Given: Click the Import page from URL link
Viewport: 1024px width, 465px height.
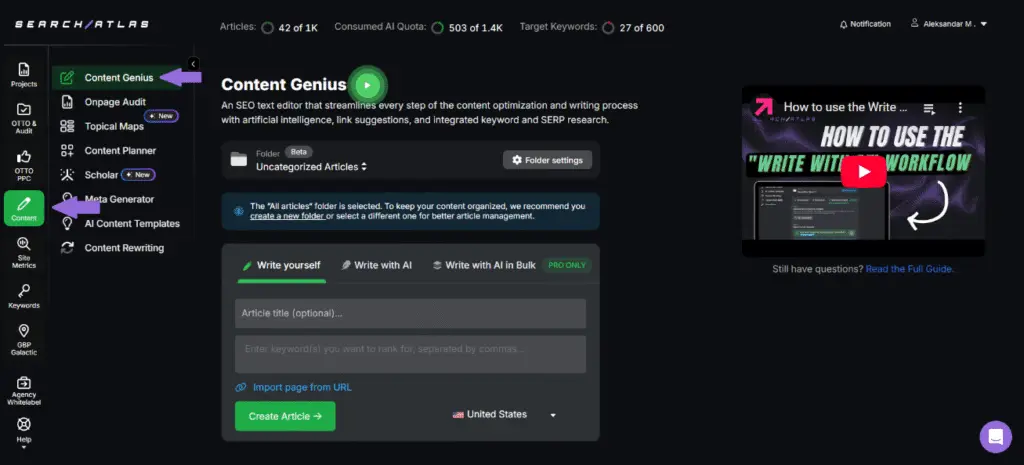Looking at the screenshot, I should tap(302, 387).
